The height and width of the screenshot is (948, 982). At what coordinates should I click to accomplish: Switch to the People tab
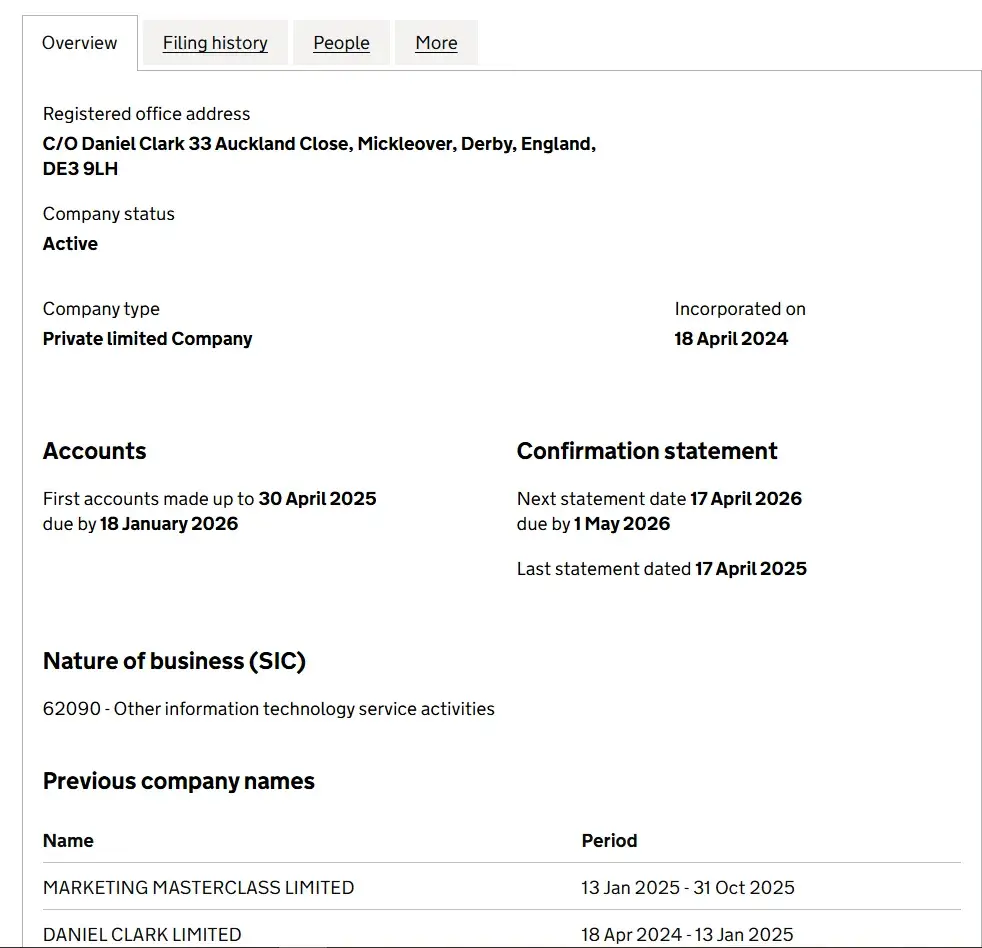coord(341,43)
